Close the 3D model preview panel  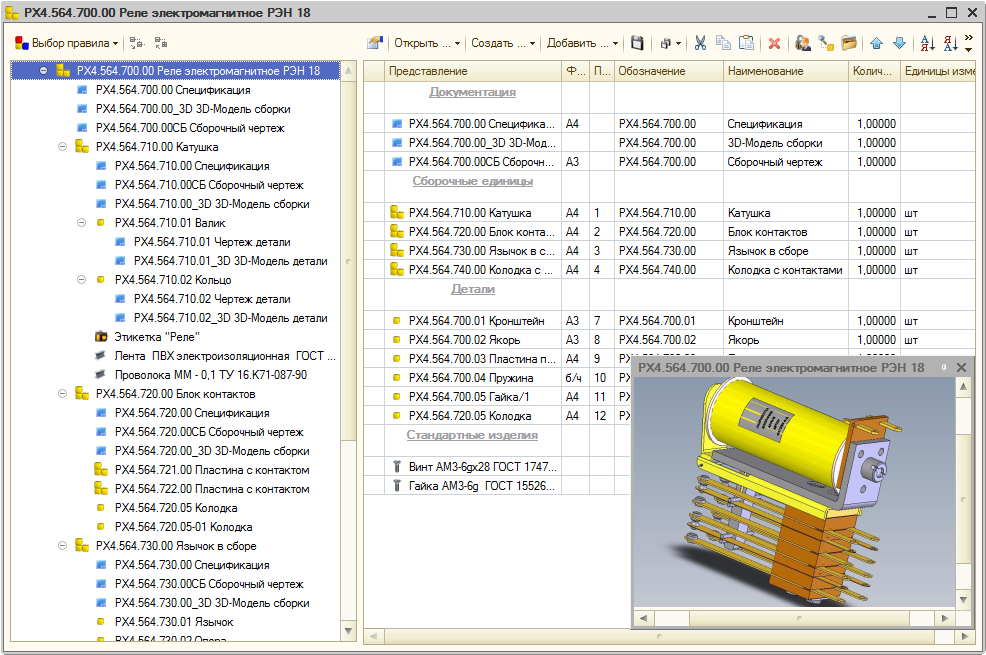click(x=962, y=368)
